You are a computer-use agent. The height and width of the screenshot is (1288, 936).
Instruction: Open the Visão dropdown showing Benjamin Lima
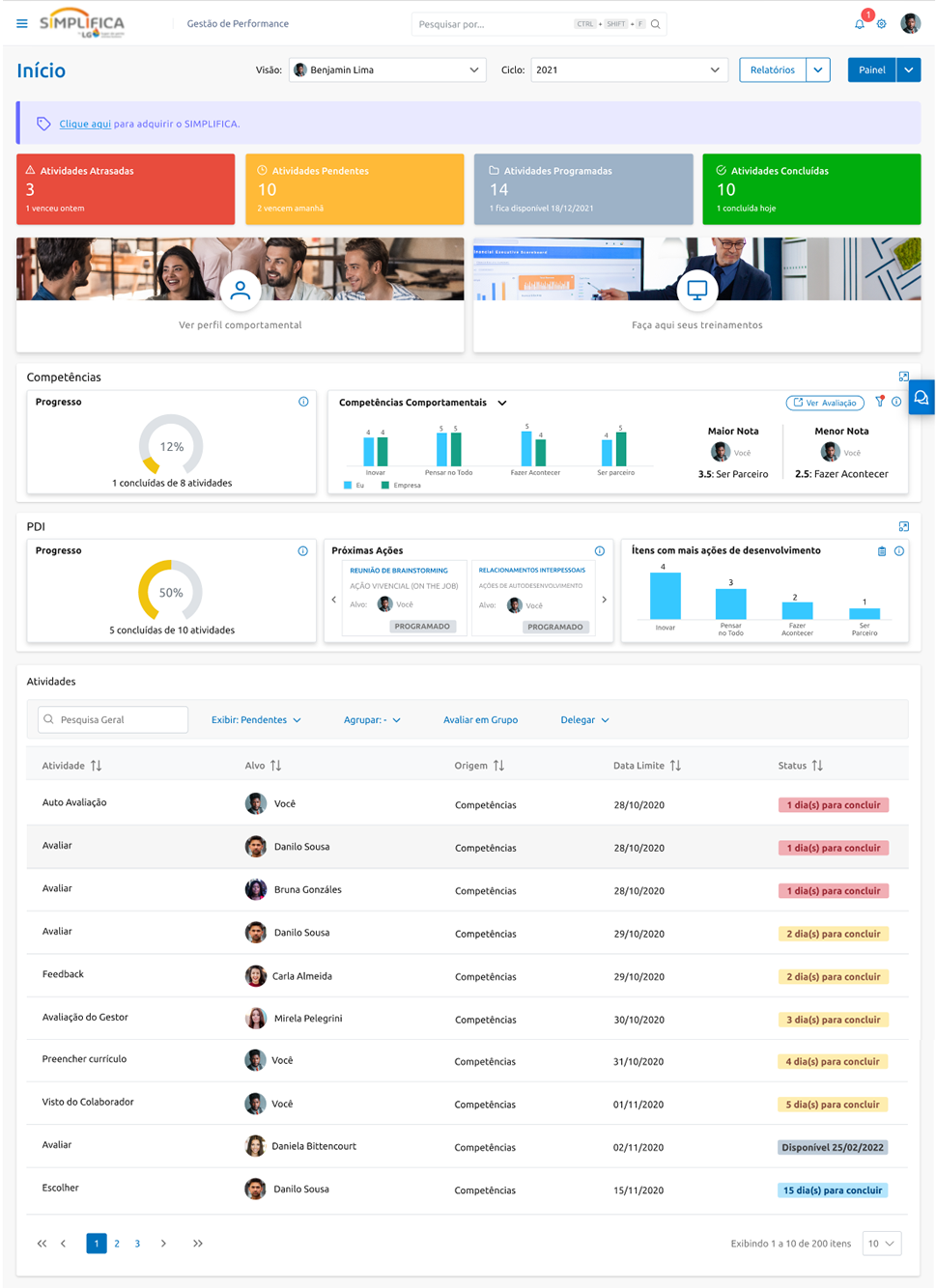386,70
